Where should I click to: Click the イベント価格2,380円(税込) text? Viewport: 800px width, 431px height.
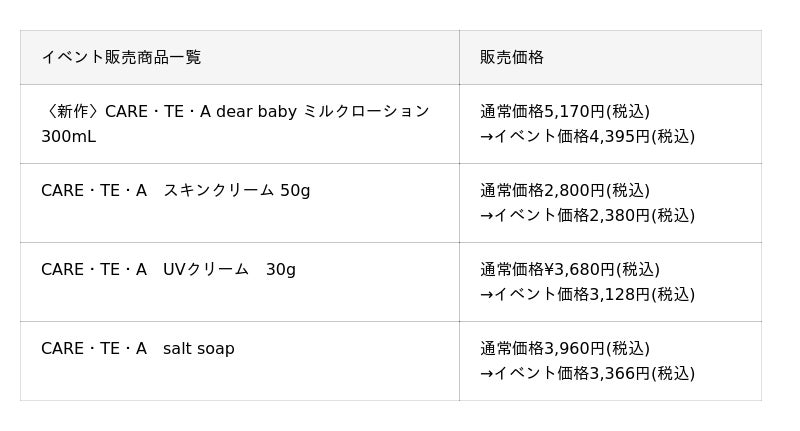594,215
